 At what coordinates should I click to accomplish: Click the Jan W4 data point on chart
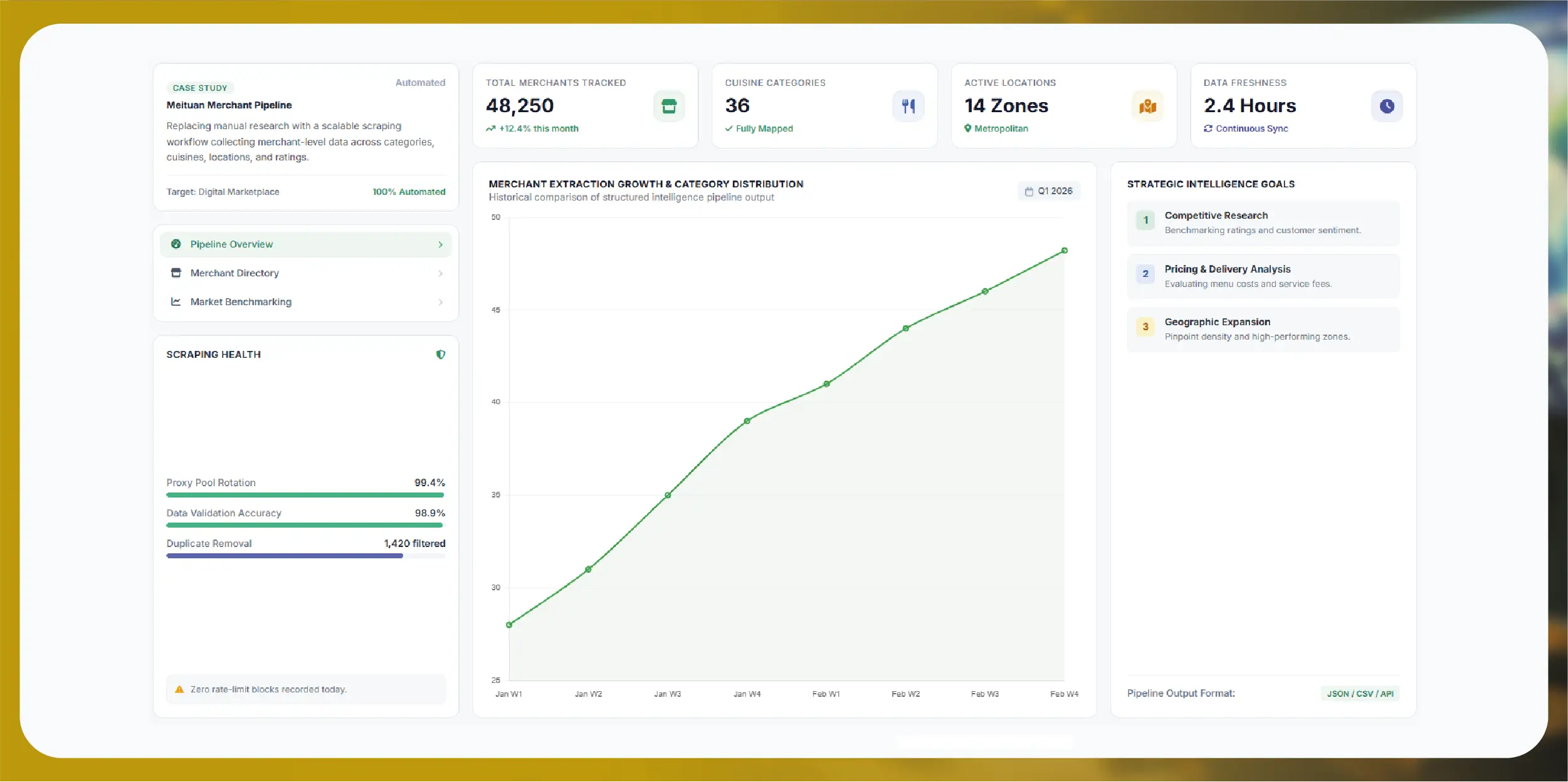point(747,421)
